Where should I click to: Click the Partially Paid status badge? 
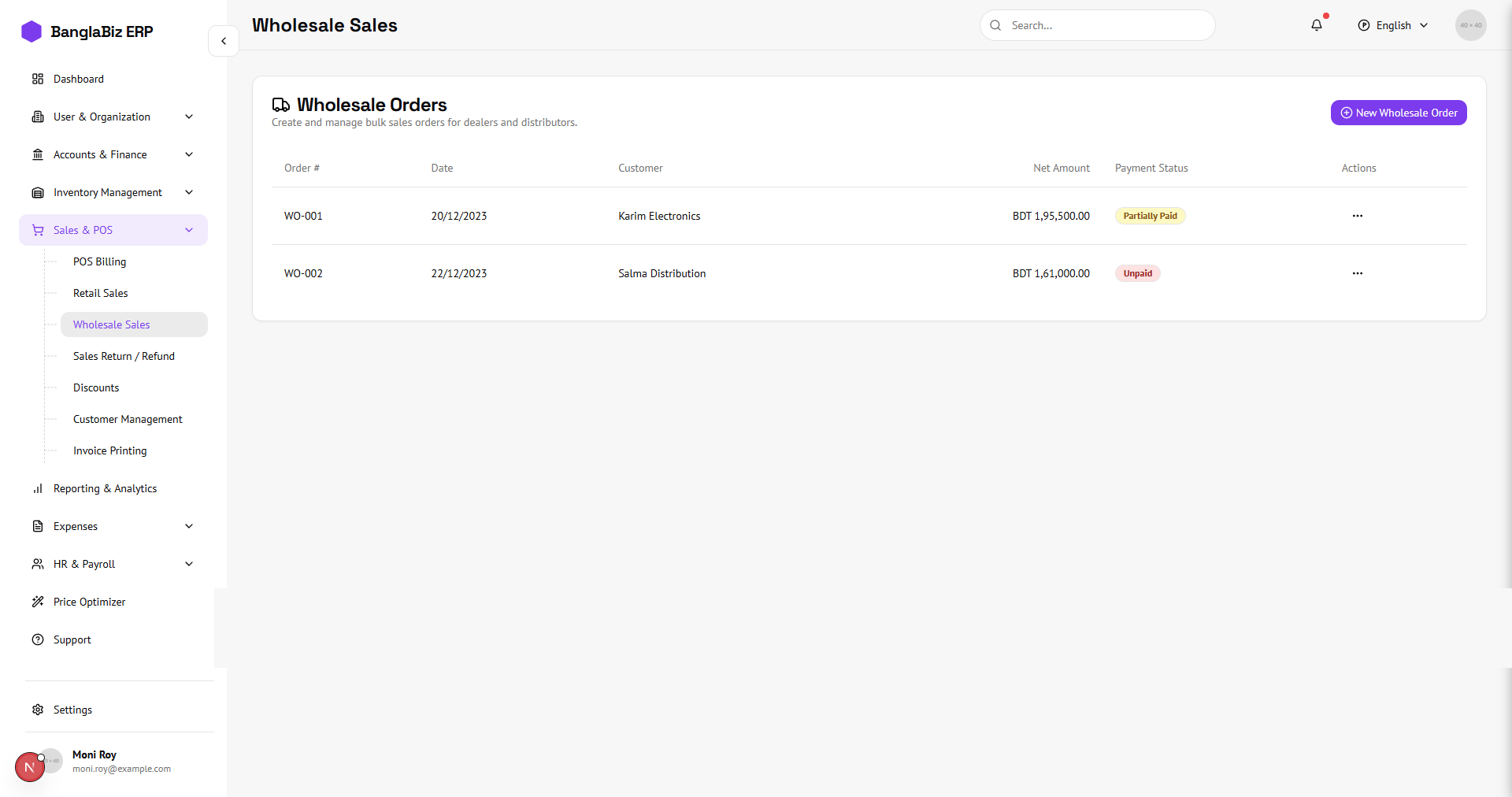[1150, 216]
